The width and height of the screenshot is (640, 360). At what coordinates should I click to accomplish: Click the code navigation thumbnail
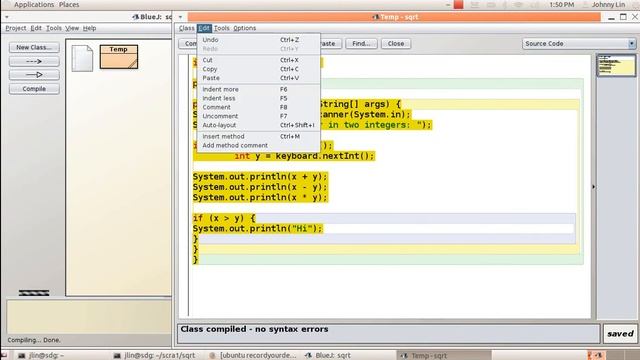[x=616, y=65]
